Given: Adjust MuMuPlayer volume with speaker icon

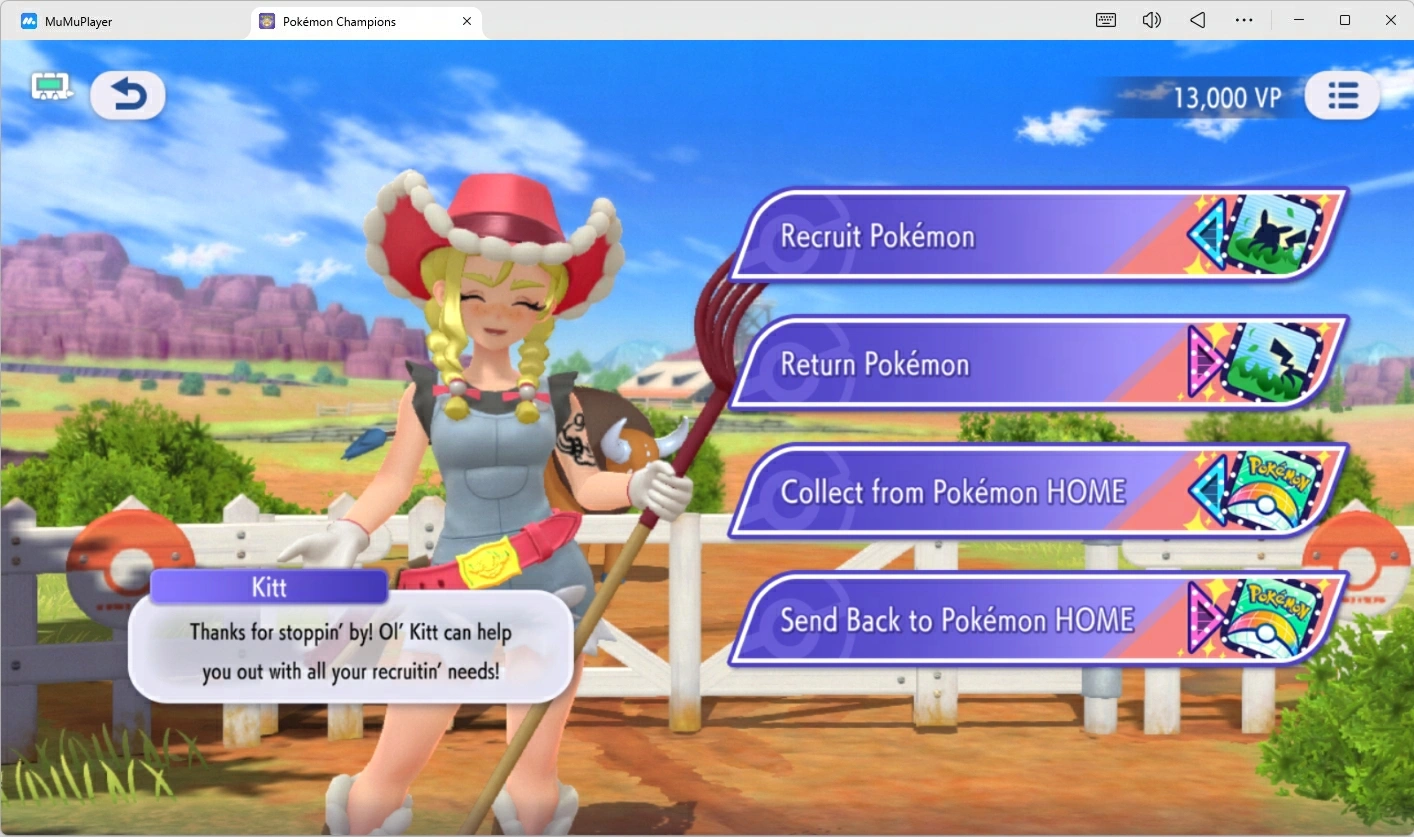Looking at the screenshot, I should pyautogui.click(x=1152, y=20).
